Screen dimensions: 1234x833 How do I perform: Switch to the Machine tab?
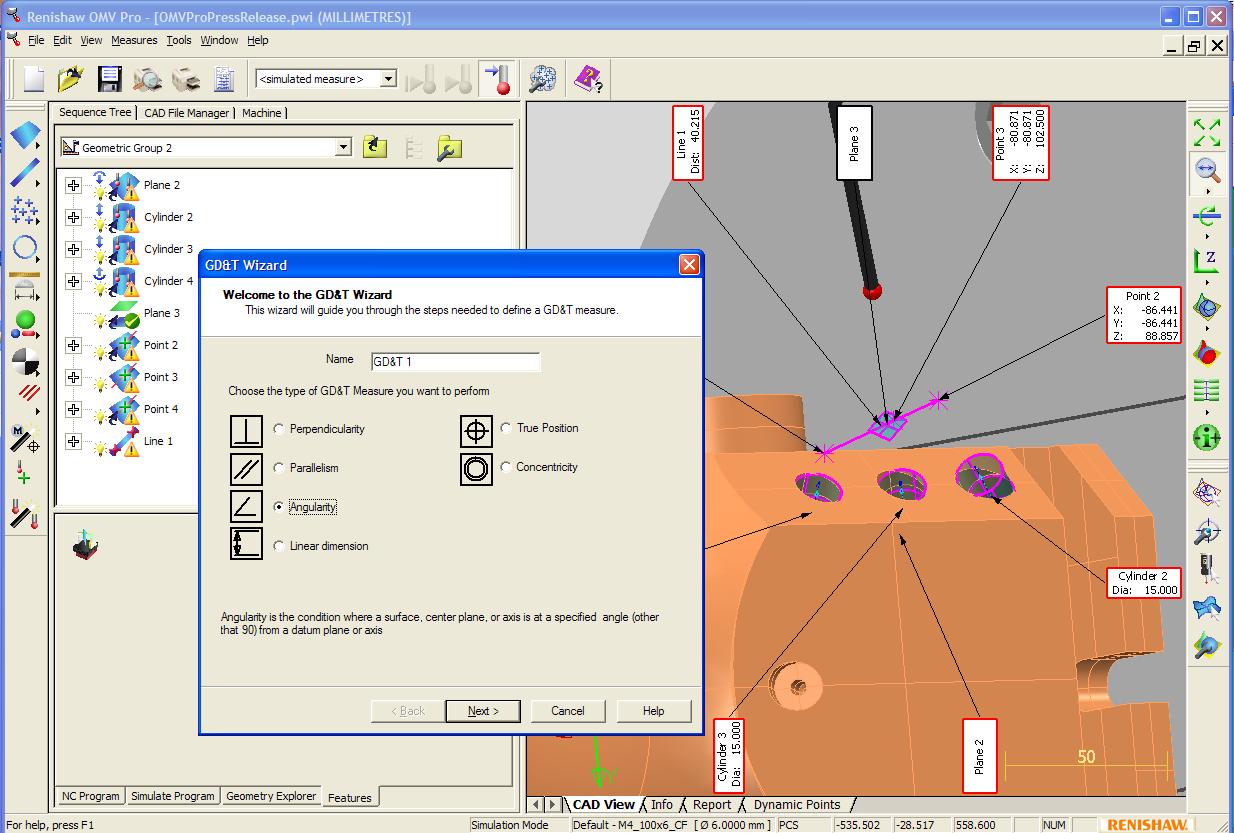coord(262,113)
